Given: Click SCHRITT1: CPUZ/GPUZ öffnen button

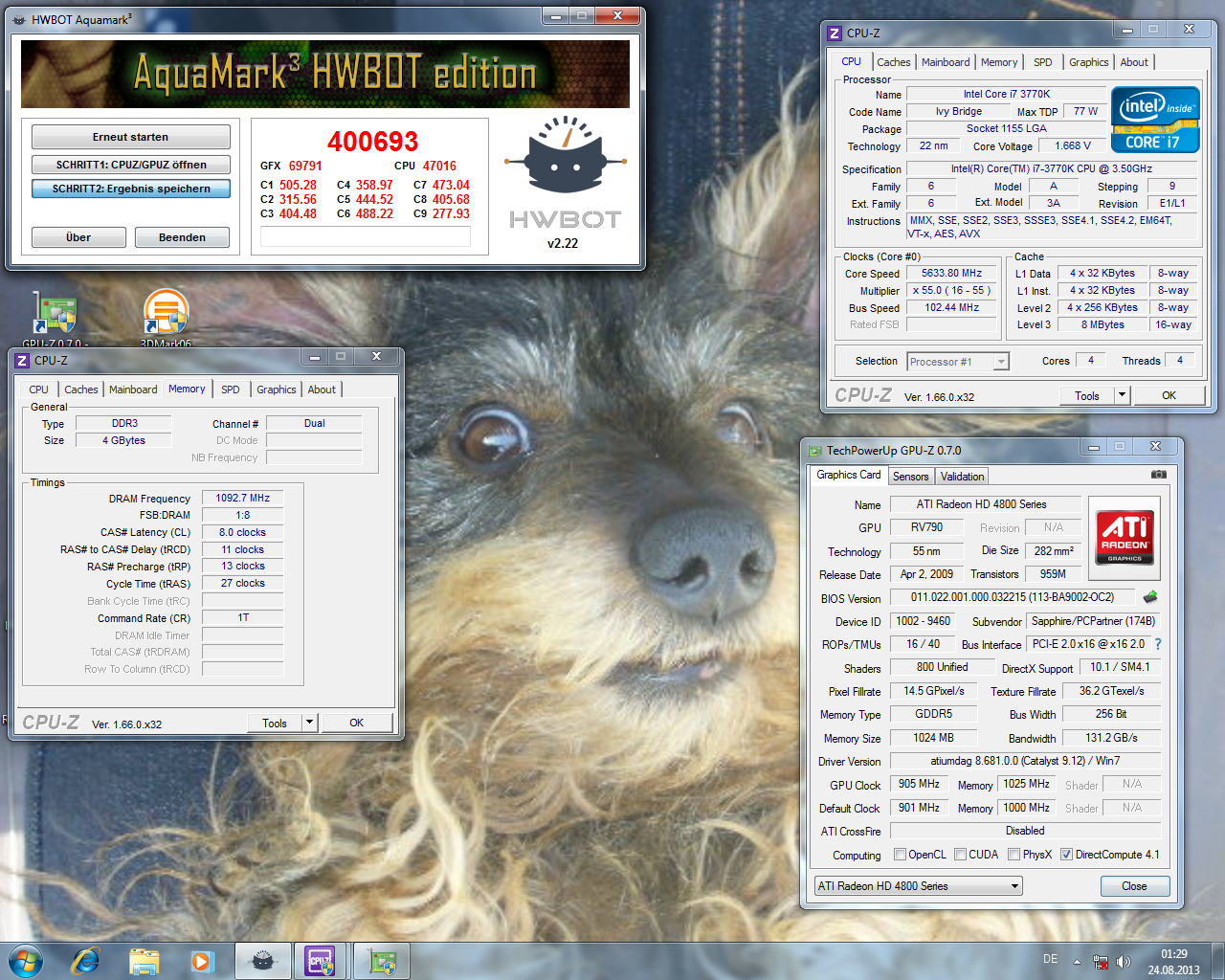Looking at the screenshot, I should 131,165.
